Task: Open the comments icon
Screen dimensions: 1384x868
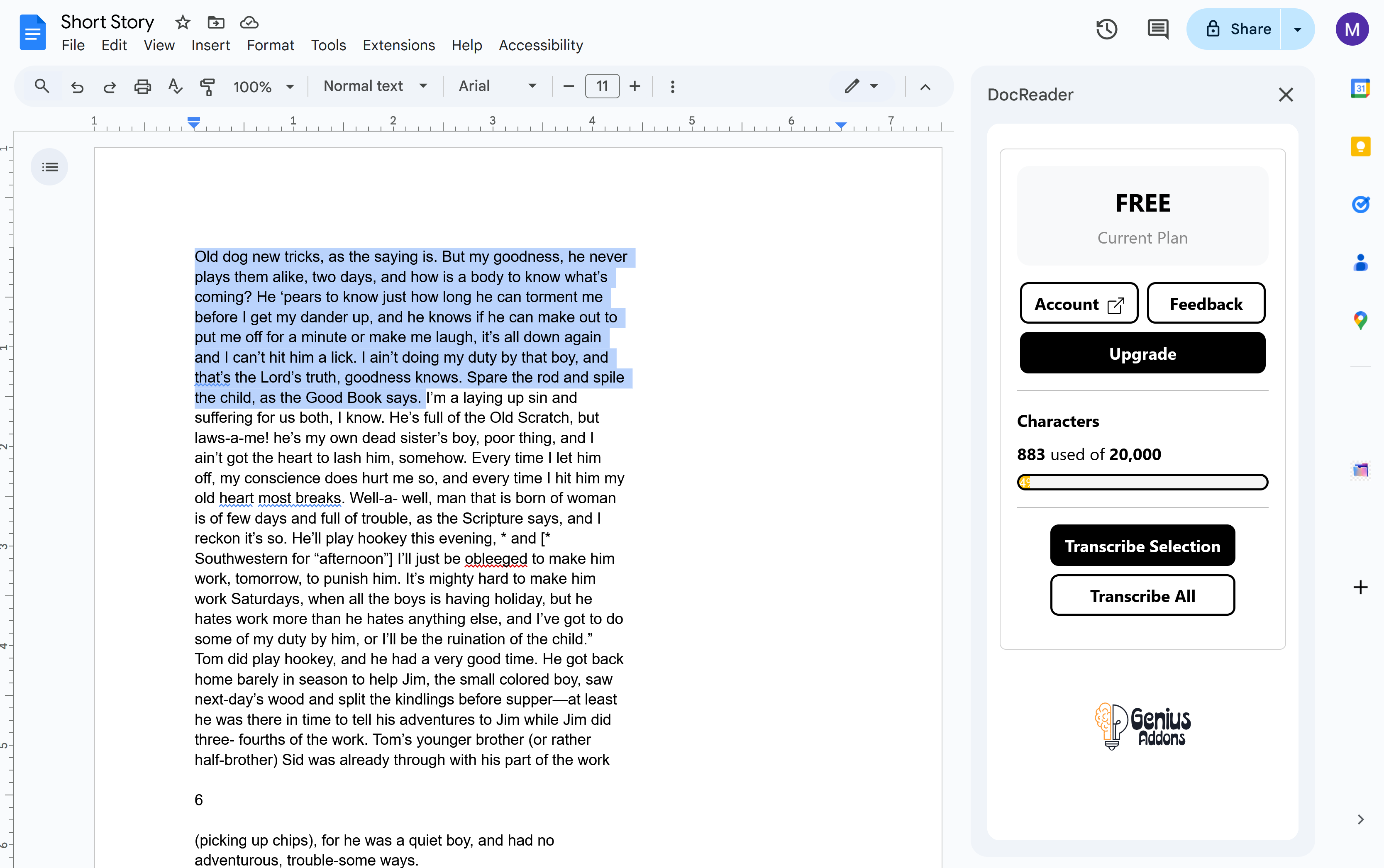Action: pos(1157,29)
